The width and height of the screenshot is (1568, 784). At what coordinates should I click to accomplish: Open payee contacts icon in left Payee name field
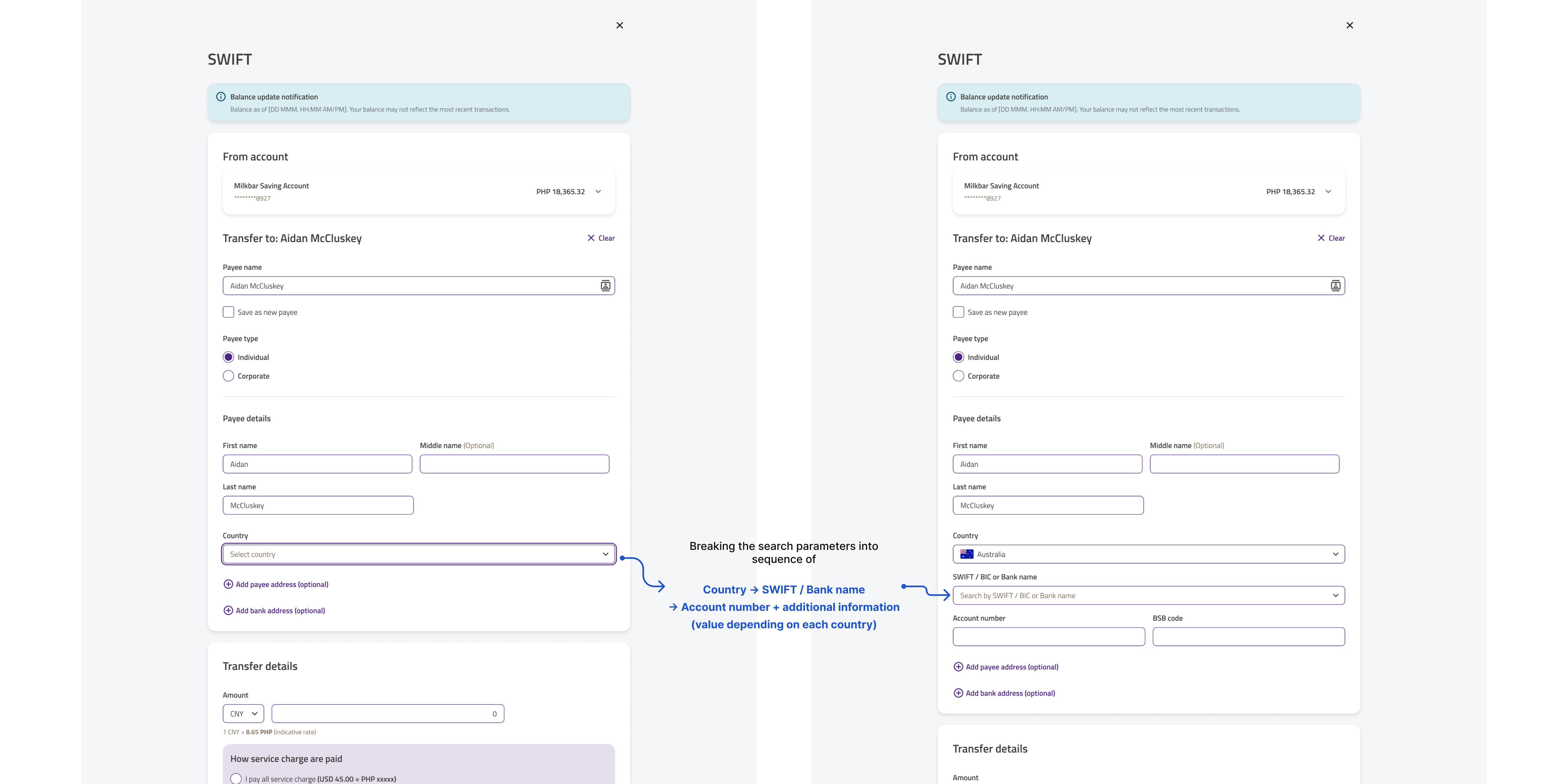605,286
